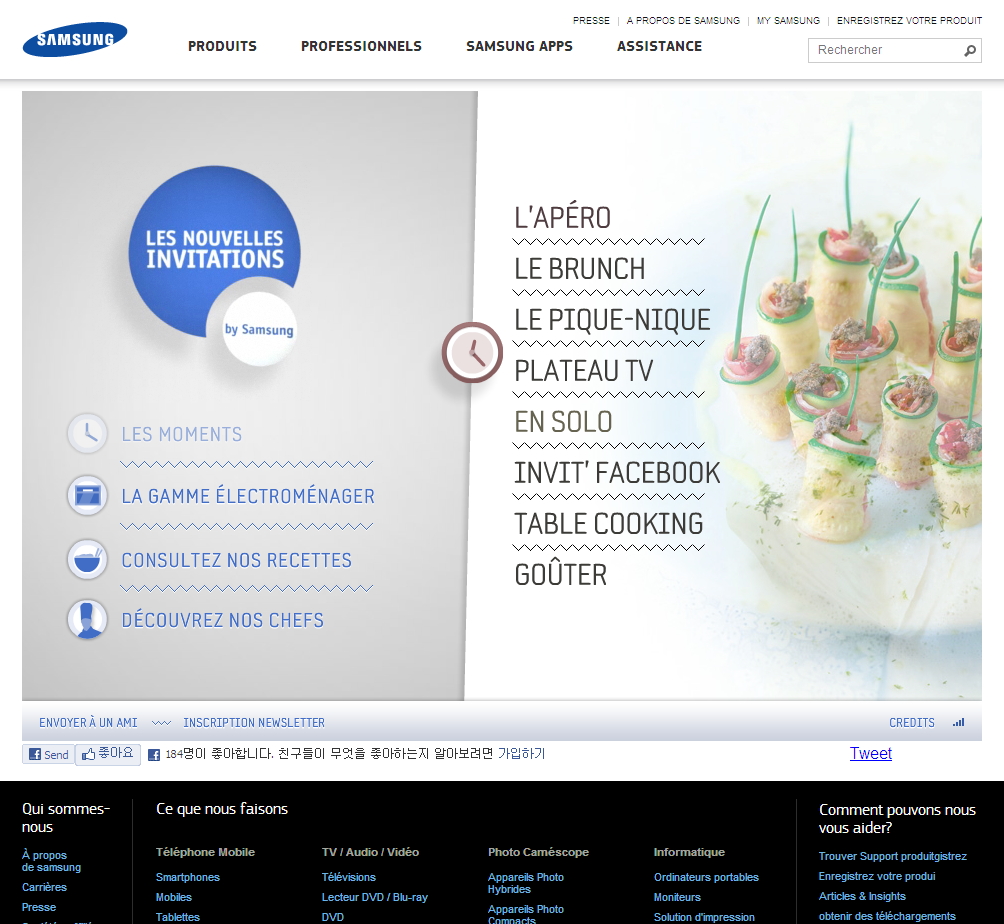Click the clock icon beside Les Moments
Image resolution: width=1004 pixels, height=924 pixels.
pos(87,434)
